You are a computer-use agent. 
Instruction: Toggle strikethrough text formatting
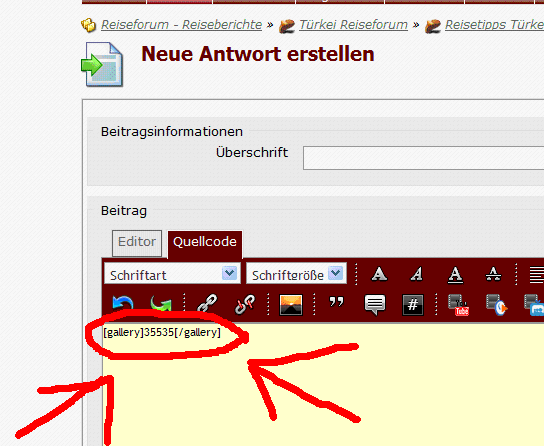(493, 274)
